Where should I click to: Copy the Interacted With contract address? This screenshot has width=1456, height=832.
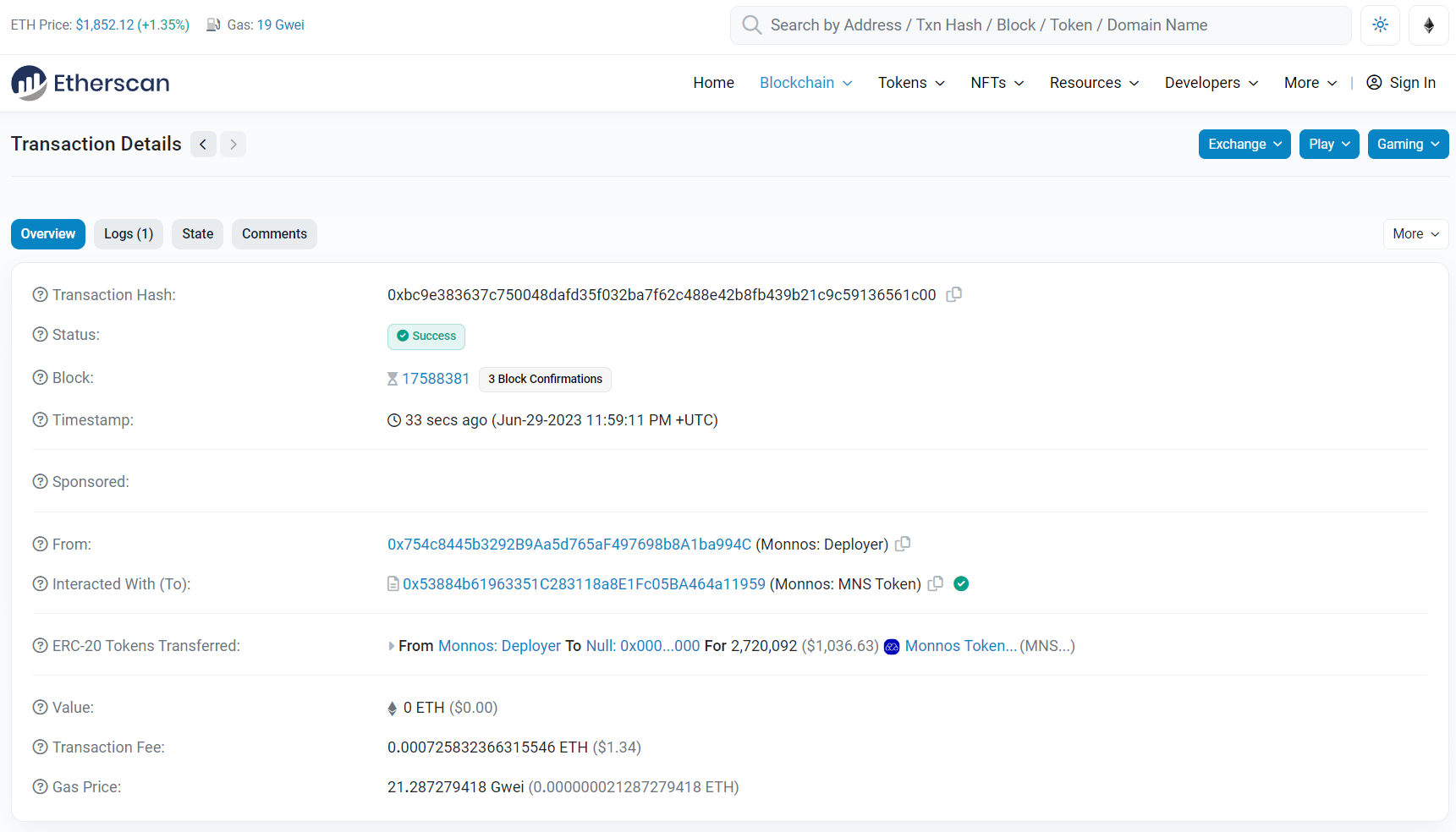(x=935, y=583)
